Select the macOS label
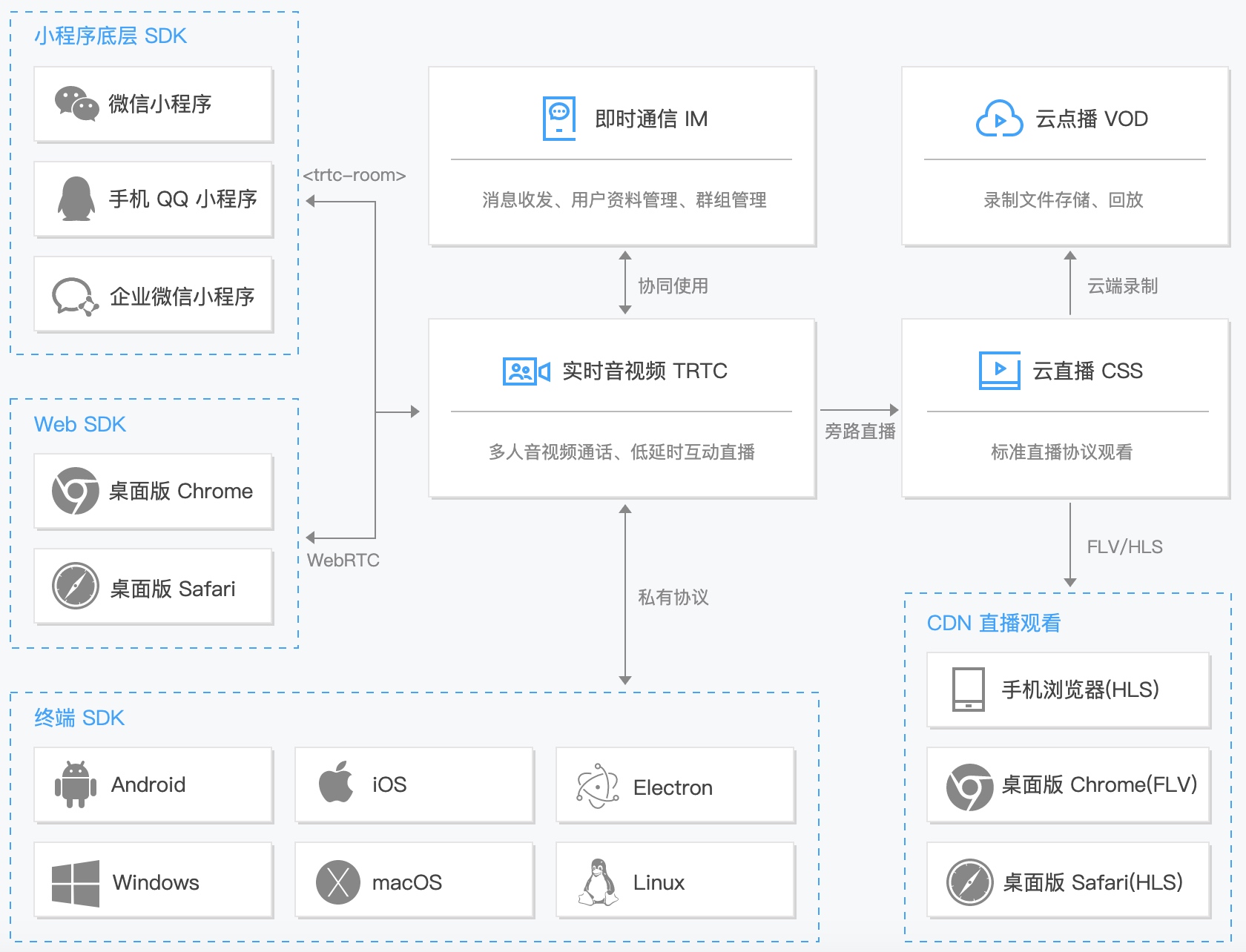The image size is (1246, 952). (x=407, y=882)
